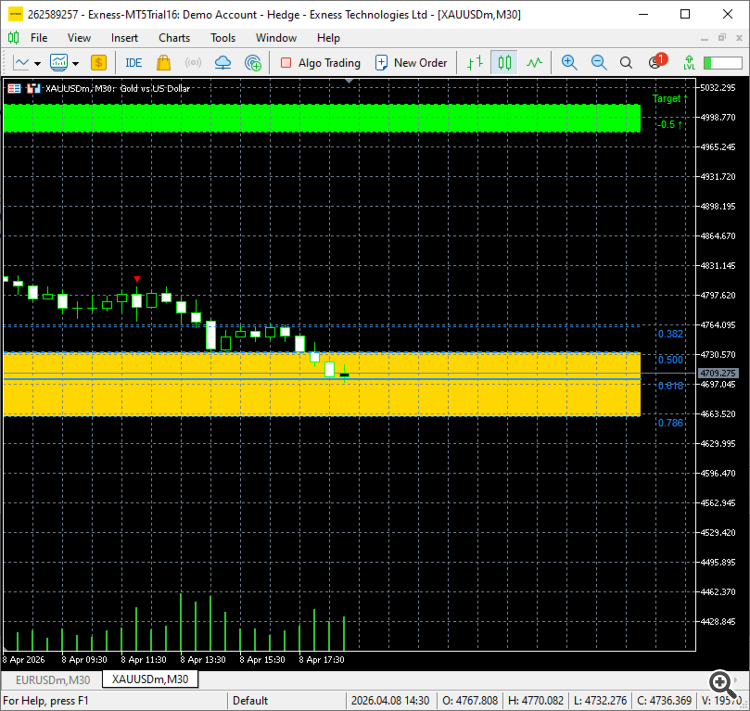Open the Help menu
Image resolution: width=750 pixels, height=711 pixels.
pos(328,38)
